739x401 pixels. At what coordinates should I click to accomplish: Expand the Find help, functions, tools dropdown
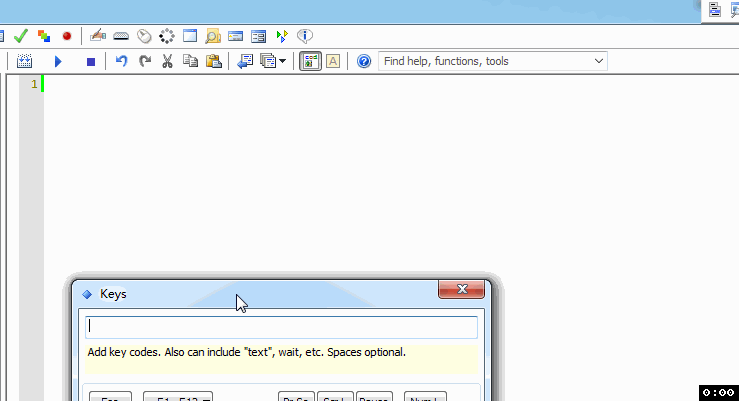pos(599,62)
